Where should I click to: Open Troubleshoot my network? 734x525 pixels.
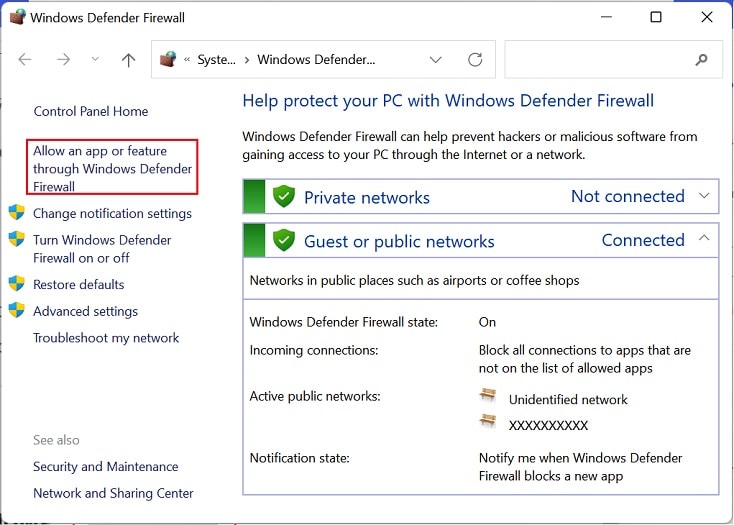click(106, 338)
